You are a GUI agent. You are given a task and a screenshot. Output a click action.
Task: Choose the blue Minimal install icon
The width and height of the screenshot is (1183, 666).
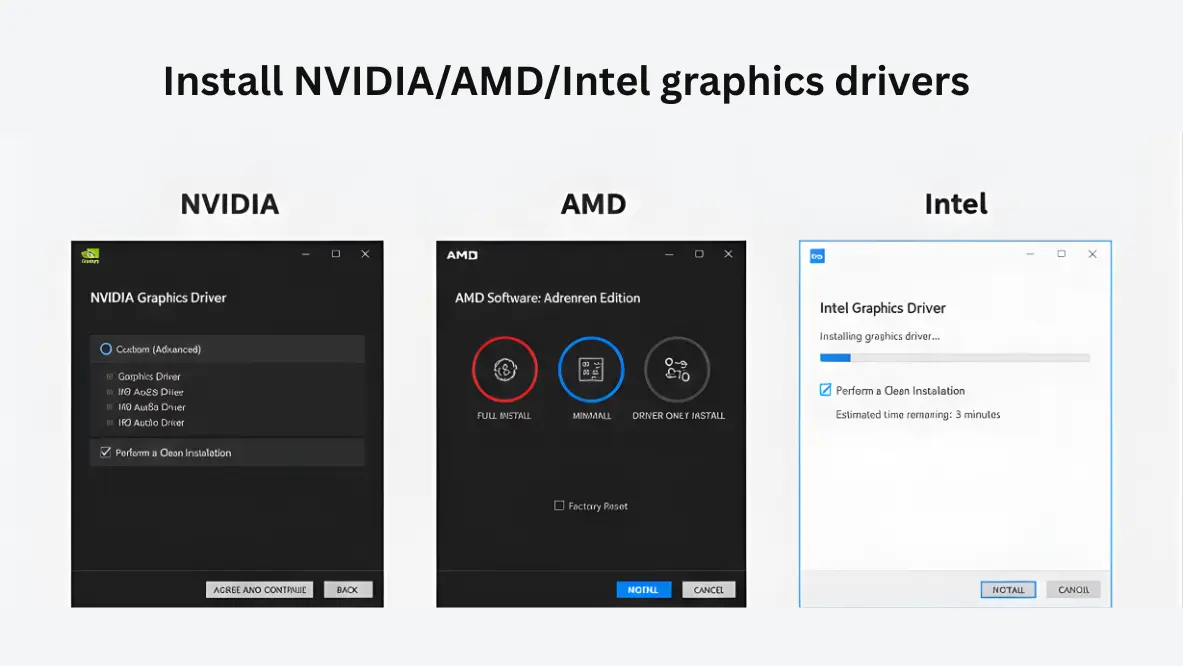[x=590, y=369]
